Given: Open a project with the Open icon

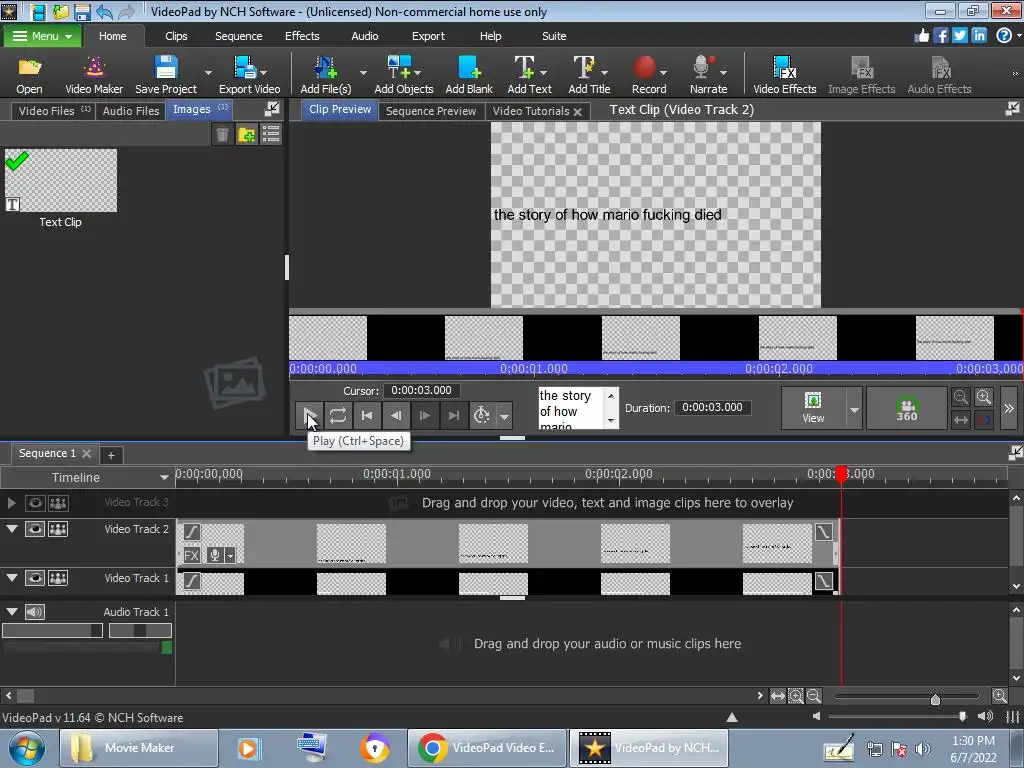Looking at the screenshot, I should pos(29,75).
